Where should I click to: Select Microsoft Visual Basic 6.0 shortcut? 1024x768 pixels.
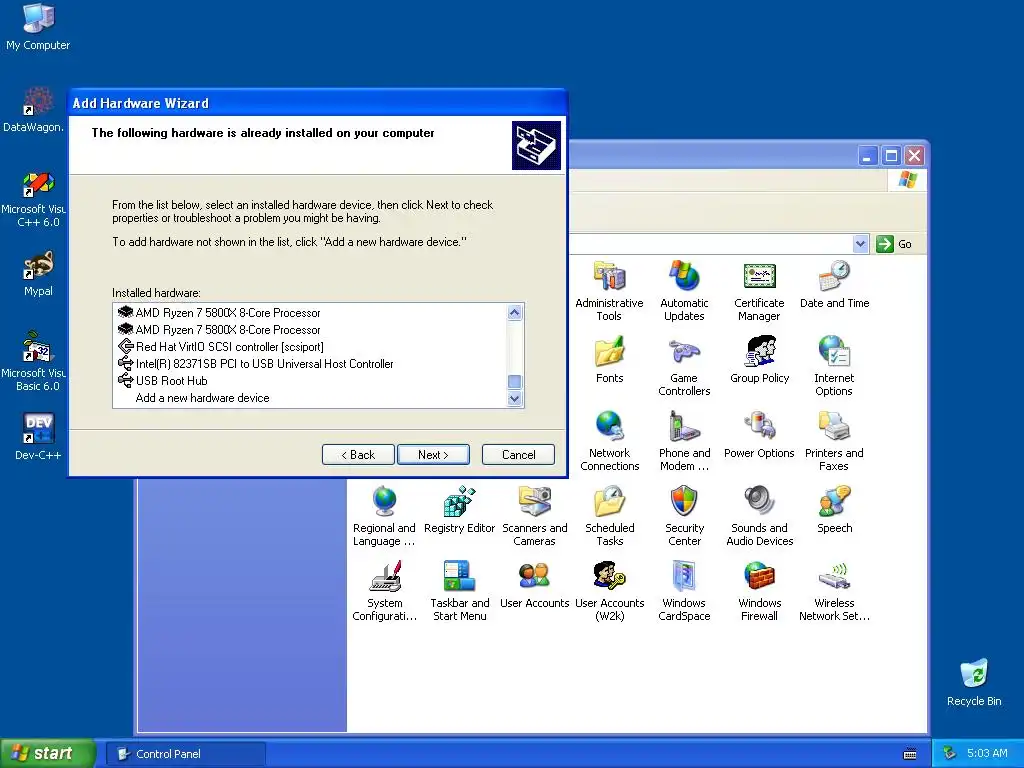34,361
